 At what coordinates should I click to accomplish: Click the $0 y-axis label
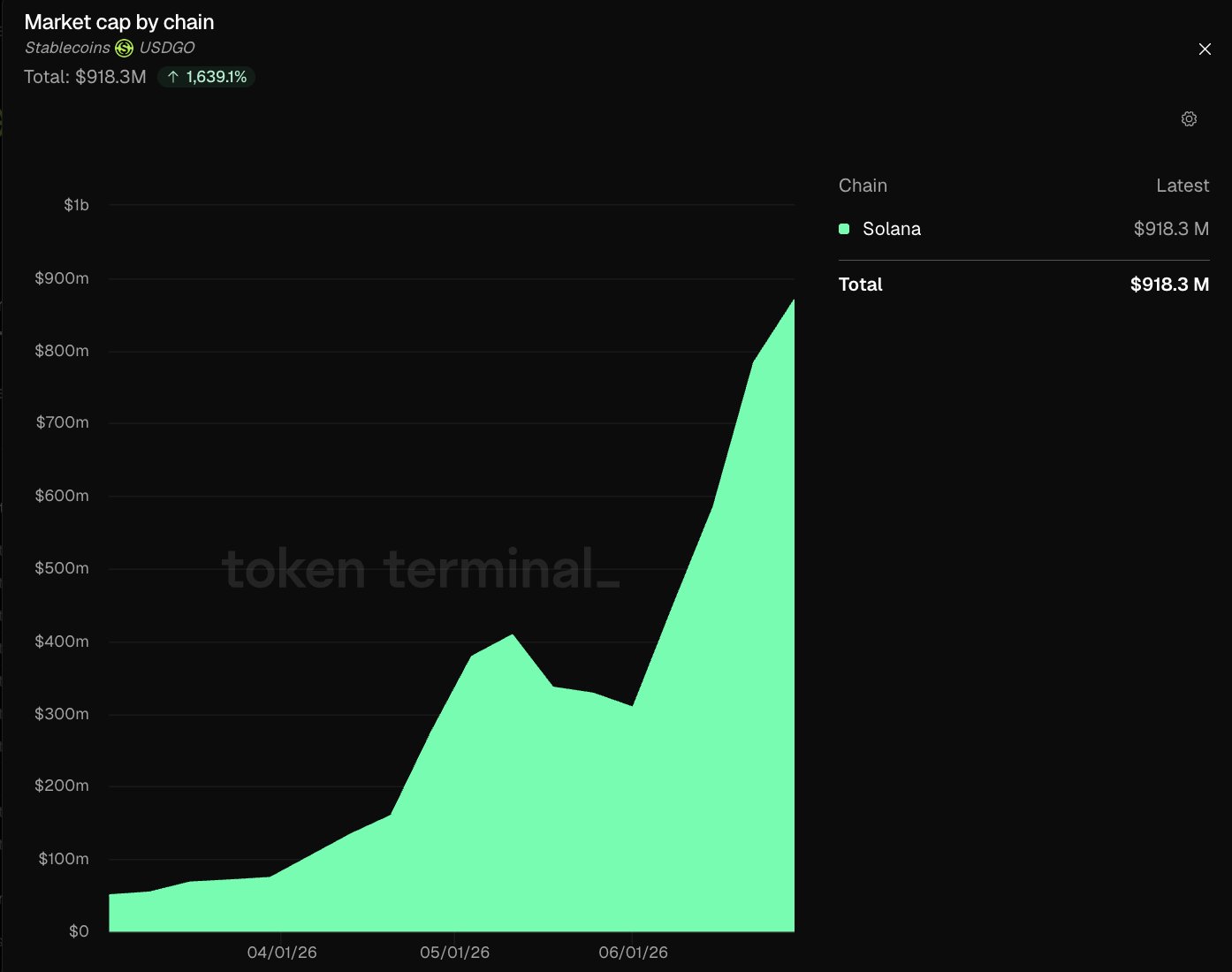pyautogui.click(x=79, y=931)
